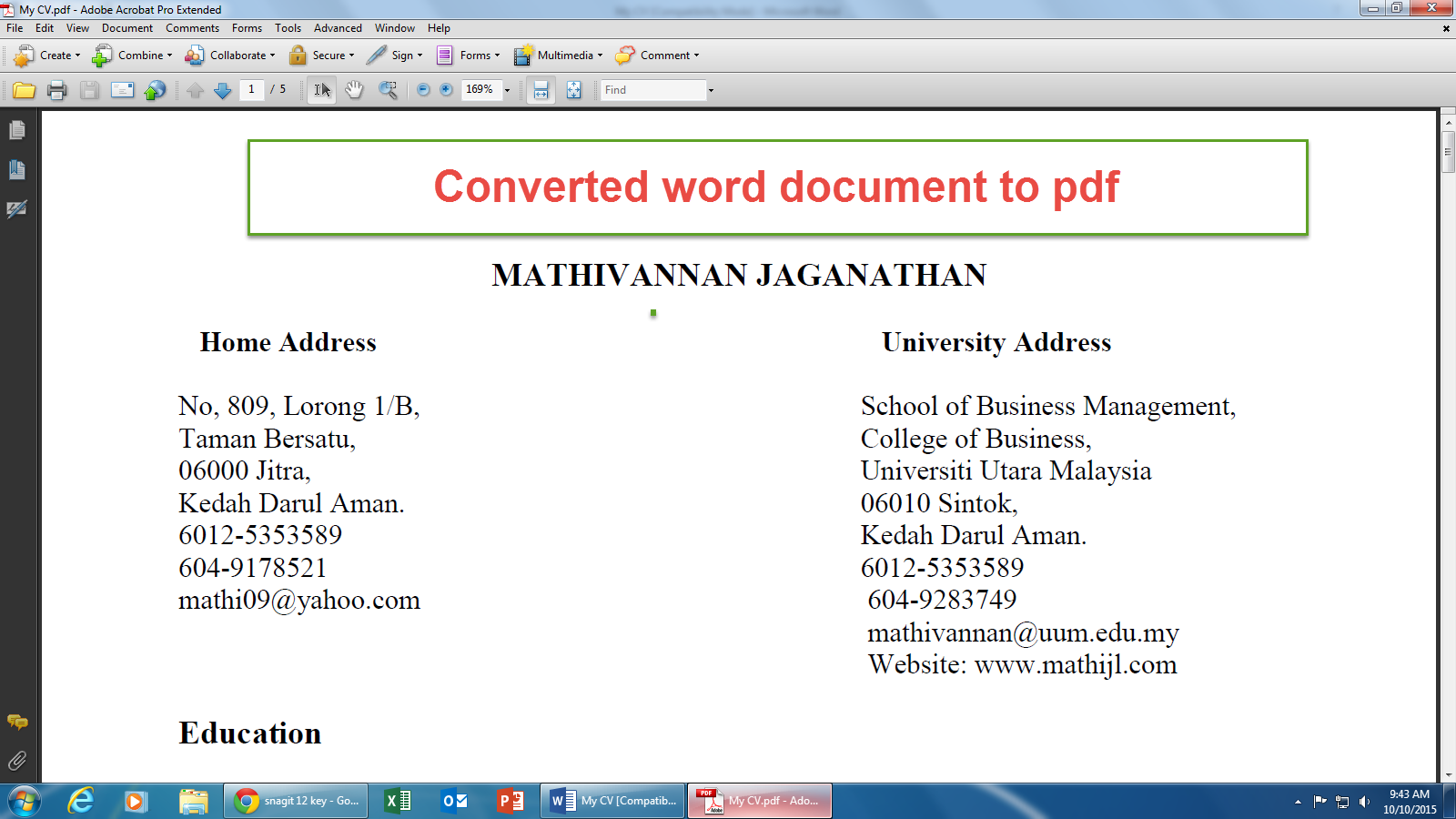Click the Email document button

[121, 89]
